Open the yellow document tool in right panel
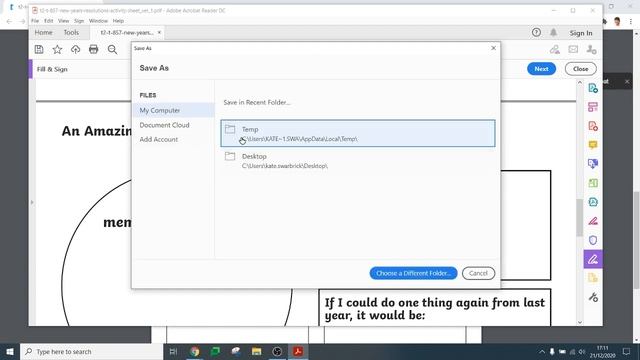The height and width of the screenshot is (360, 640). [x=593, y=278]
